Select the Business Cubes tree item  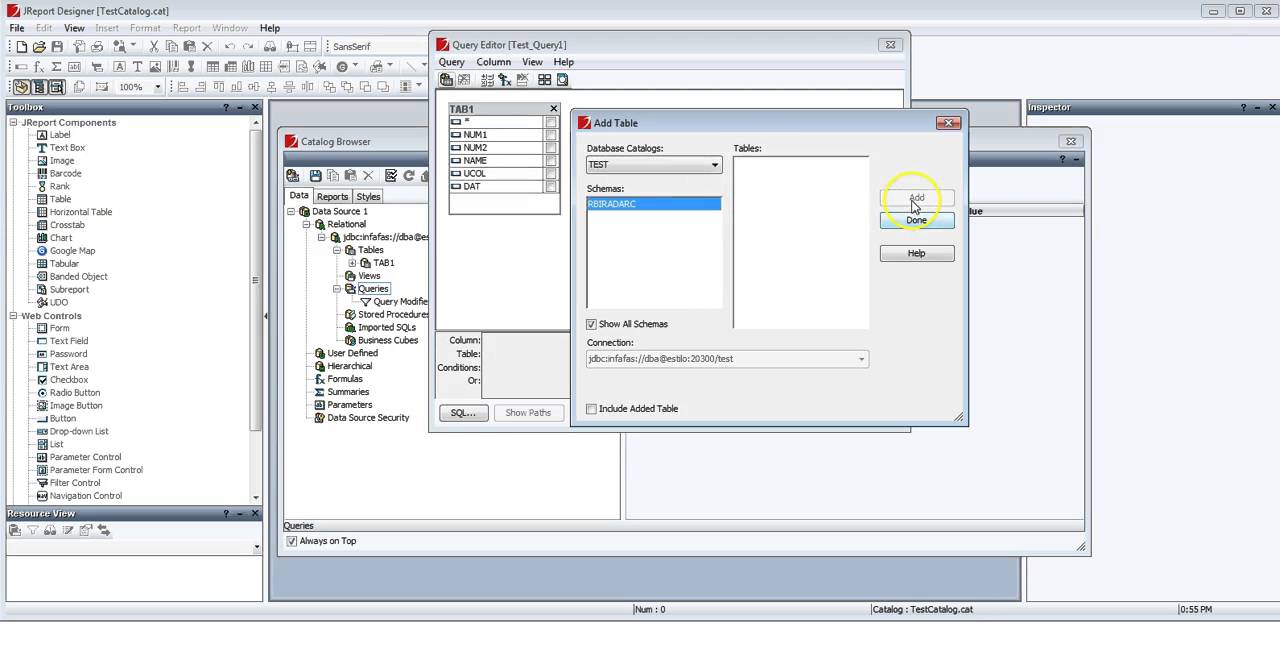point(381,341)
